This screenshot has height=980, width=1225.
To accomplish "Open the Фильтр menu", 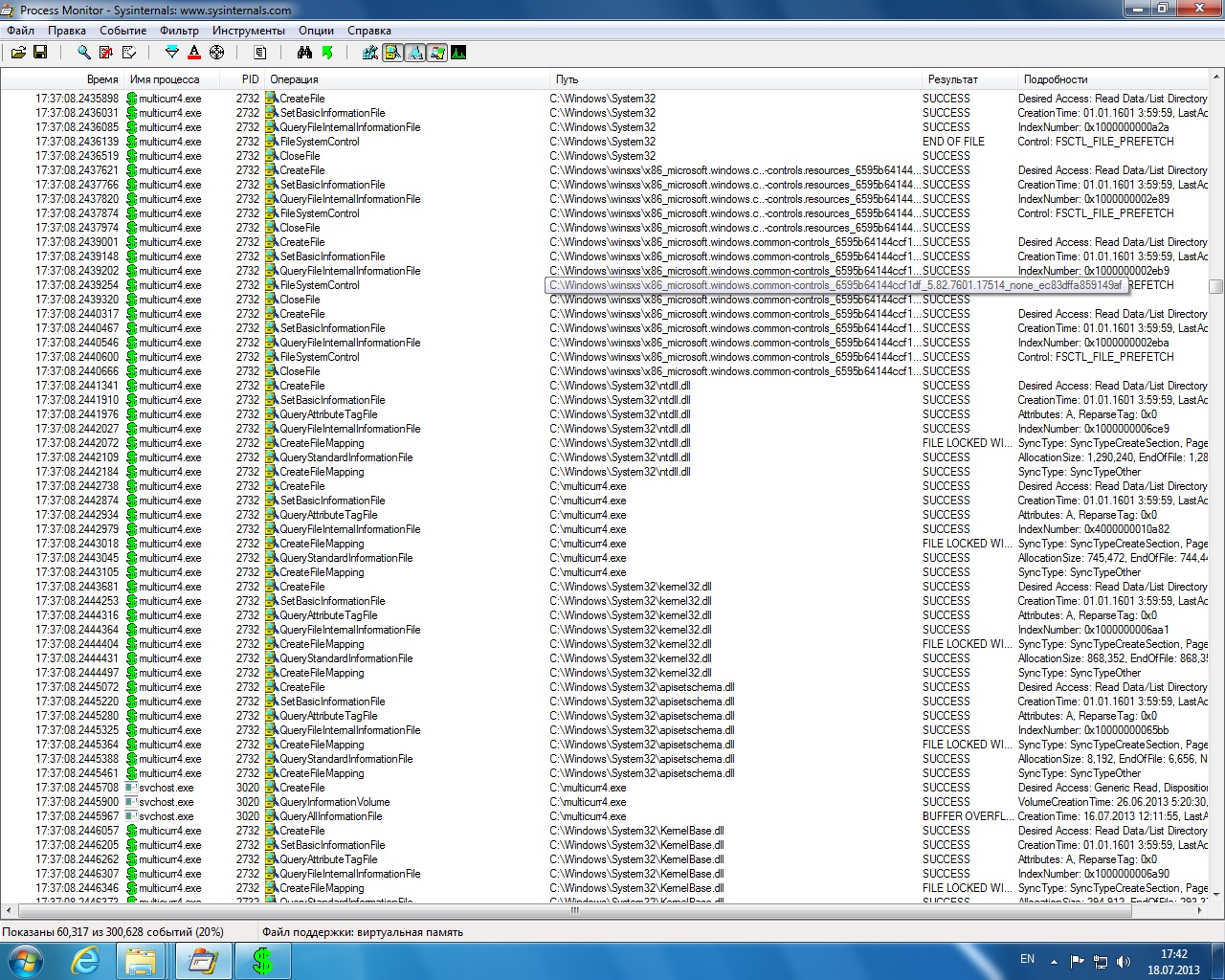I will 180,31.
